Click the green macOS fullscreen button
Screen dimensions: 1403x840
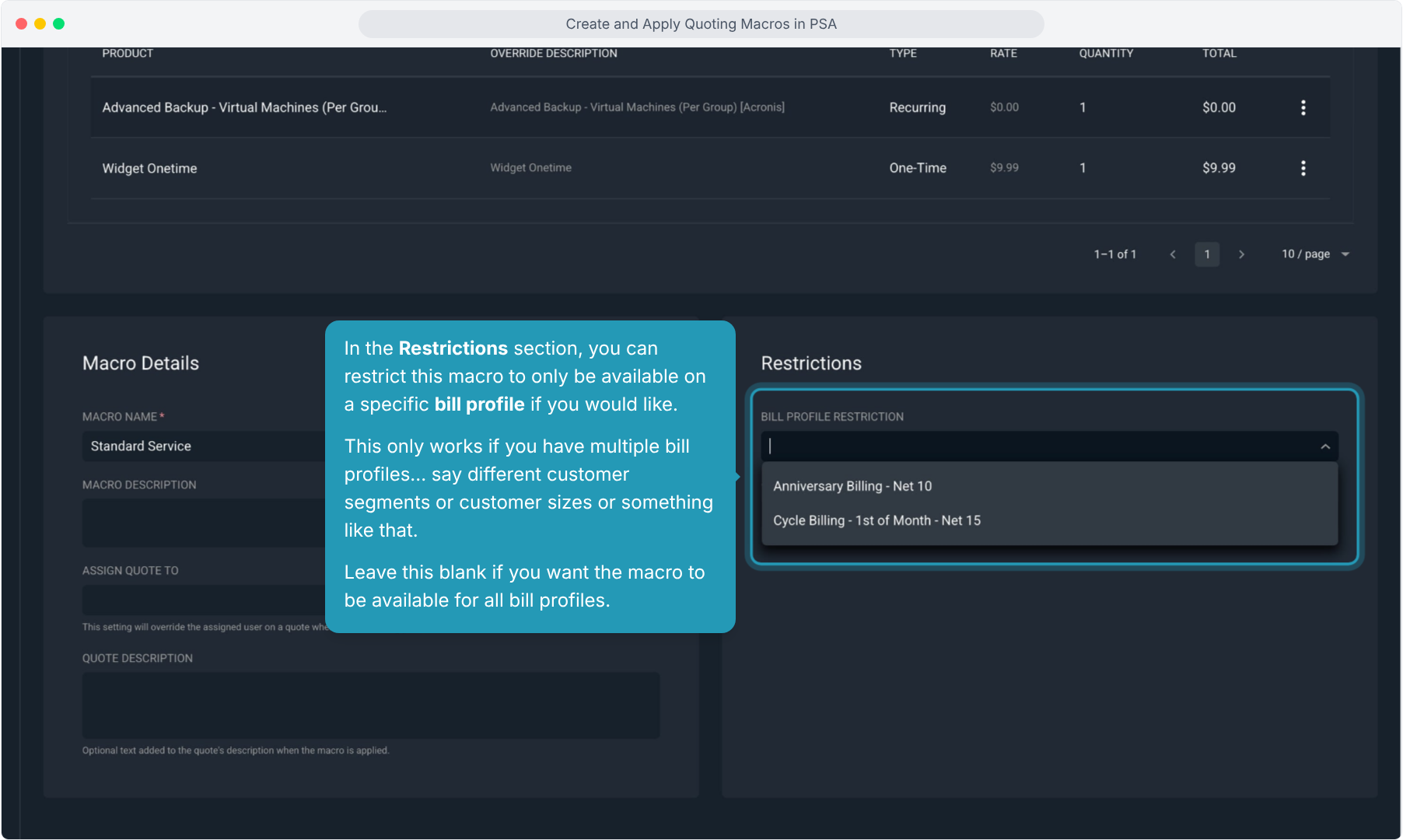pyautogui.click(x=58, y=23)
